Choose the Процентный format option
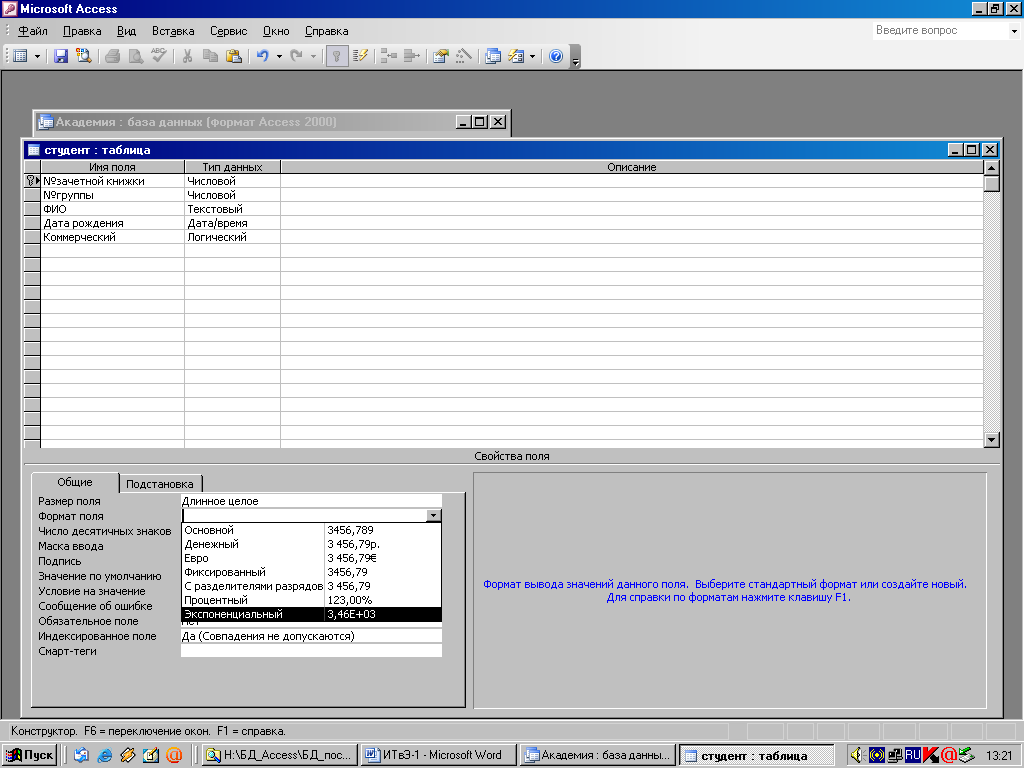Image resolution: width=1024 pixels, height=768 pixels. pos(311,600)
